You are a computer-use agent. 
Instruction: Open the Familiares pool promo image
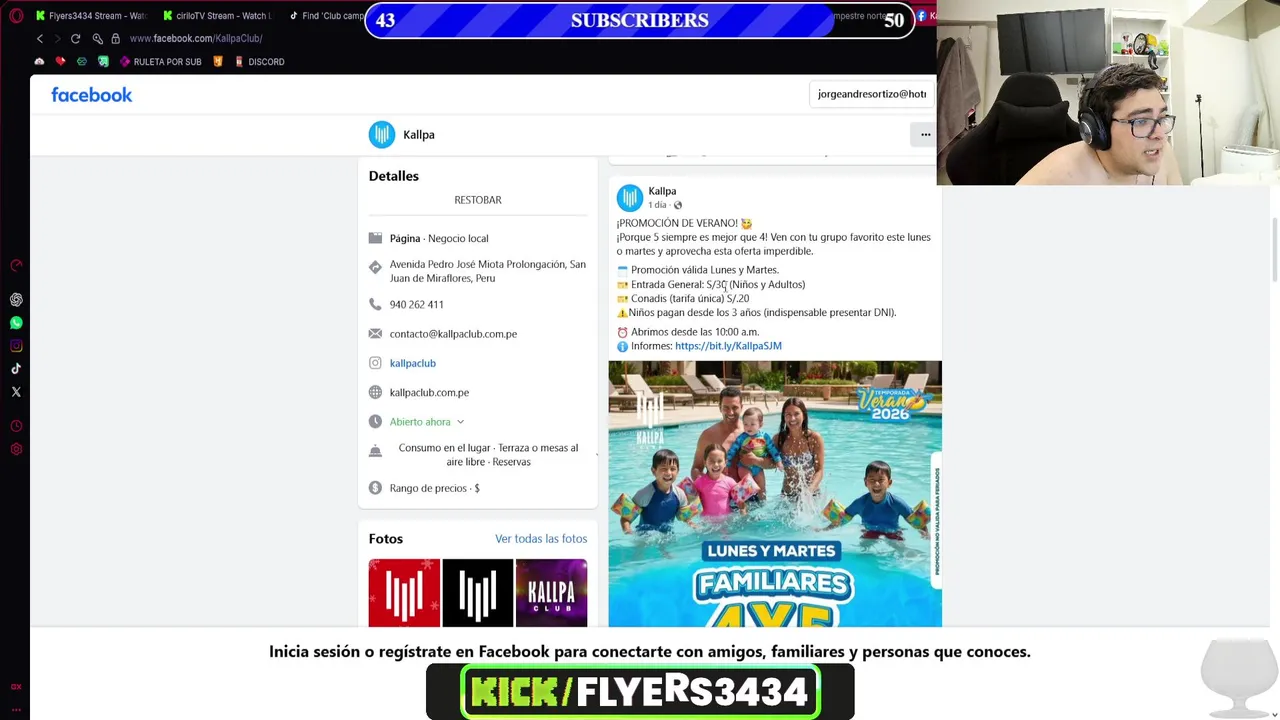[775, 494]
